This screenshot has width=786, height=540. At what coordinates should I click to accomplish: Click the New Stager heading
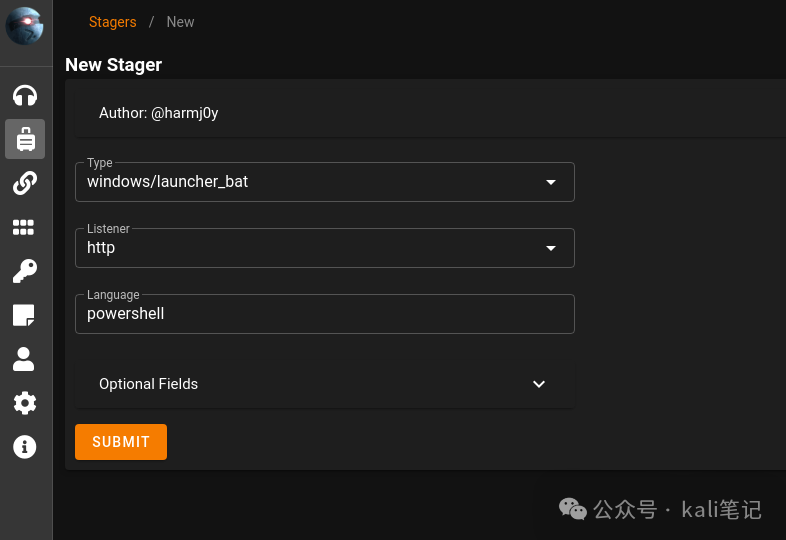pyautogui.click(x=113, y=65)
